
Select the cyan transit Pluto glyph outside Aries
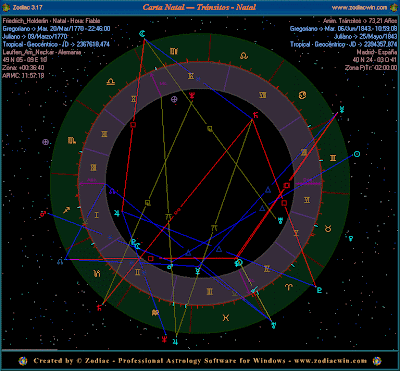click(319, 290)
